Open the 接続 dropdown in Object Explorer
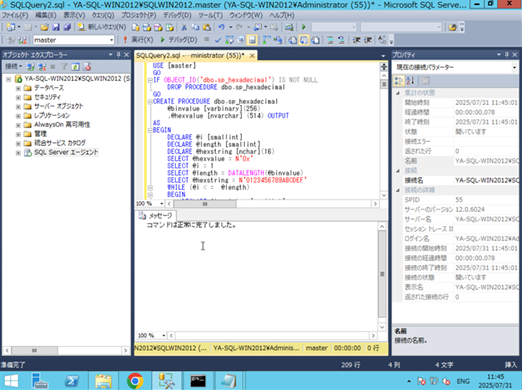This screenshot has height=390, width=522. coord(13,67)
